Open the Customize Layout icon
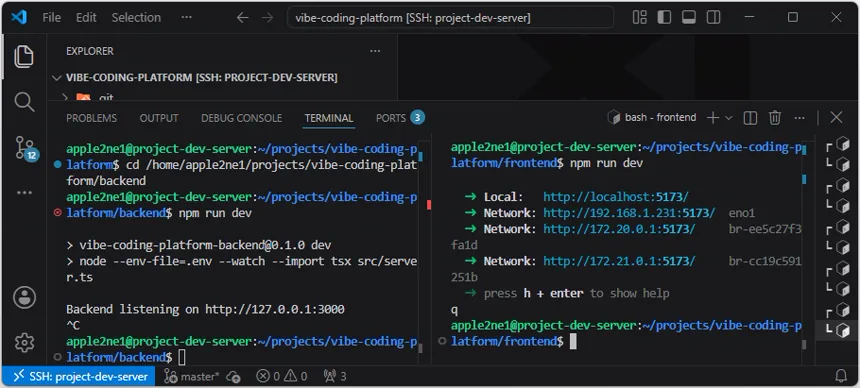 tap(640, 18)
